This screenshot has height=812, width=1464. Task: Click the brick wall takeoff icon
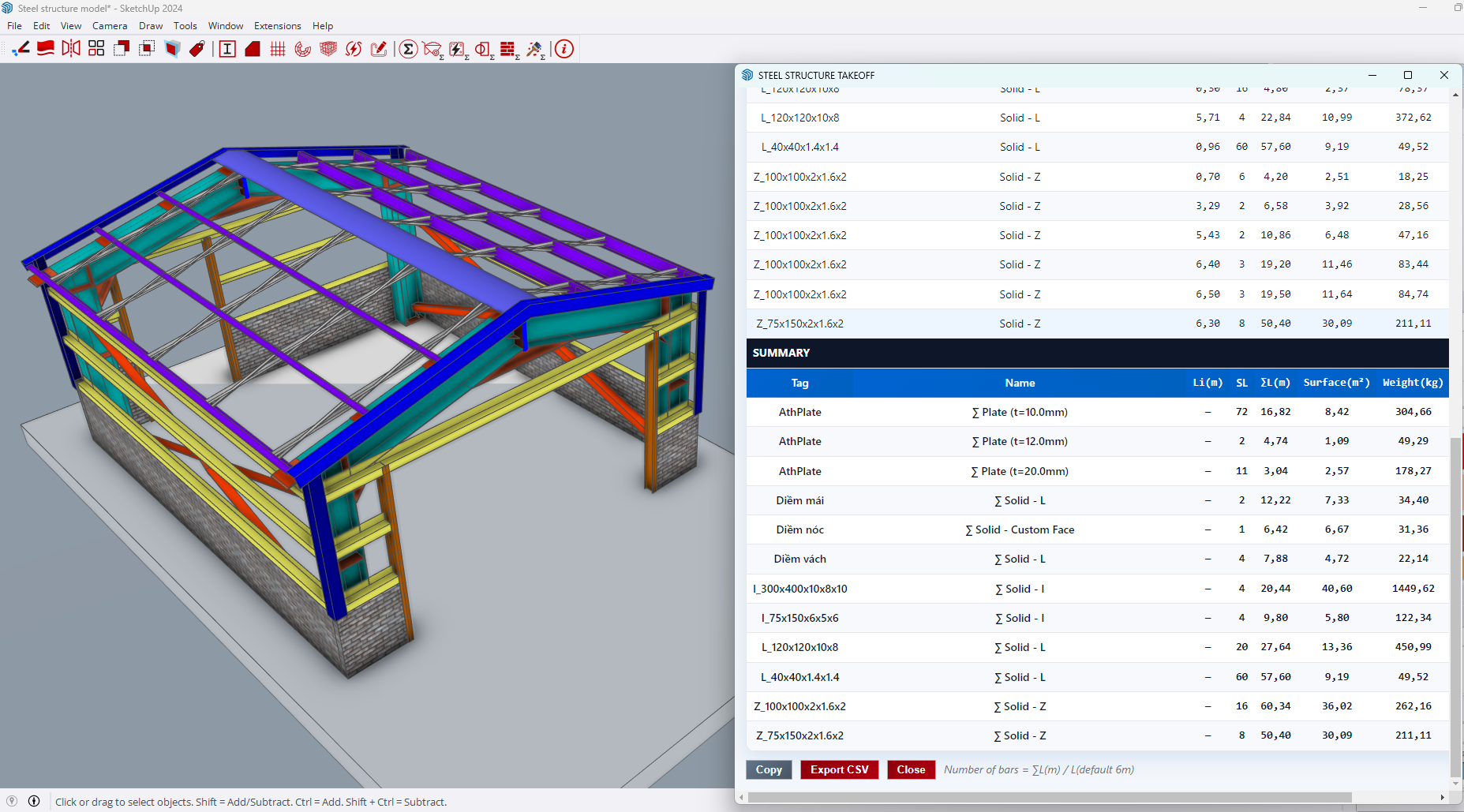(509, 50)
